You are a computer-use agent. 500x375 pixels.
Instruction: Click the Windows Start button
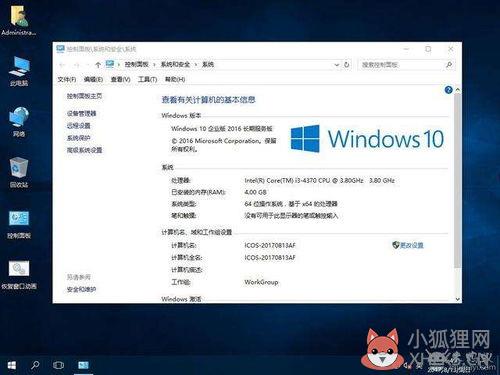click(x=11, y=365)
